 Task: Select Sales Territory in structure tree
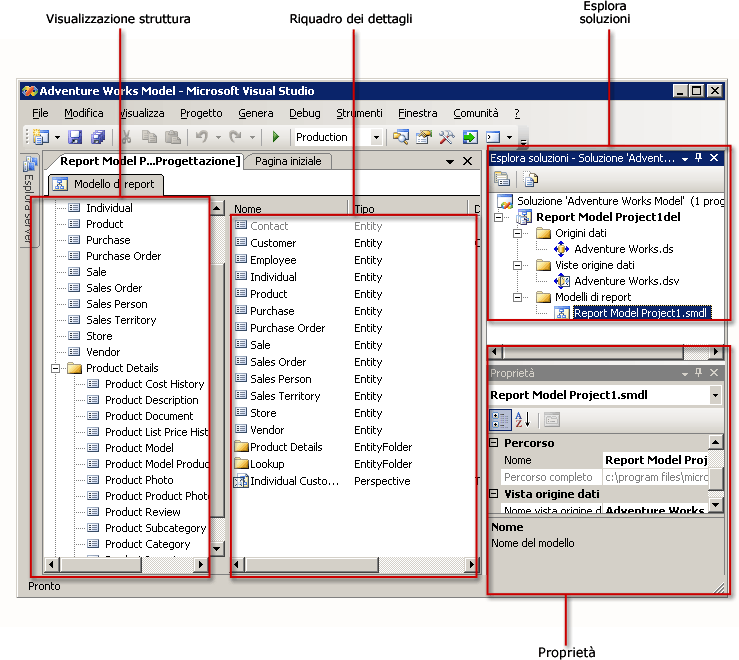point(121,320)
